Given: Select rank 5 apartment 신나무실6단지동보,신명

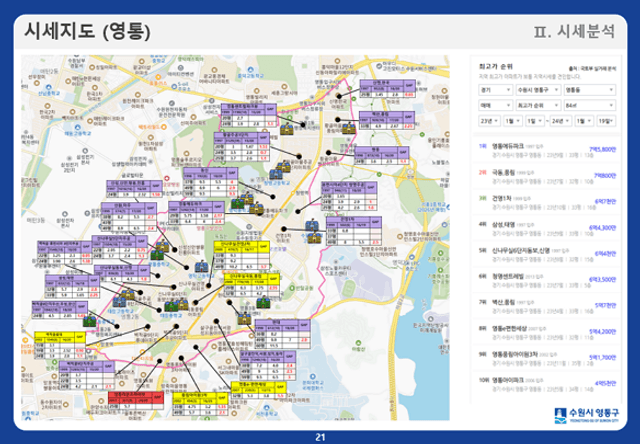Looking at the screenshot, I should point(547,254).
